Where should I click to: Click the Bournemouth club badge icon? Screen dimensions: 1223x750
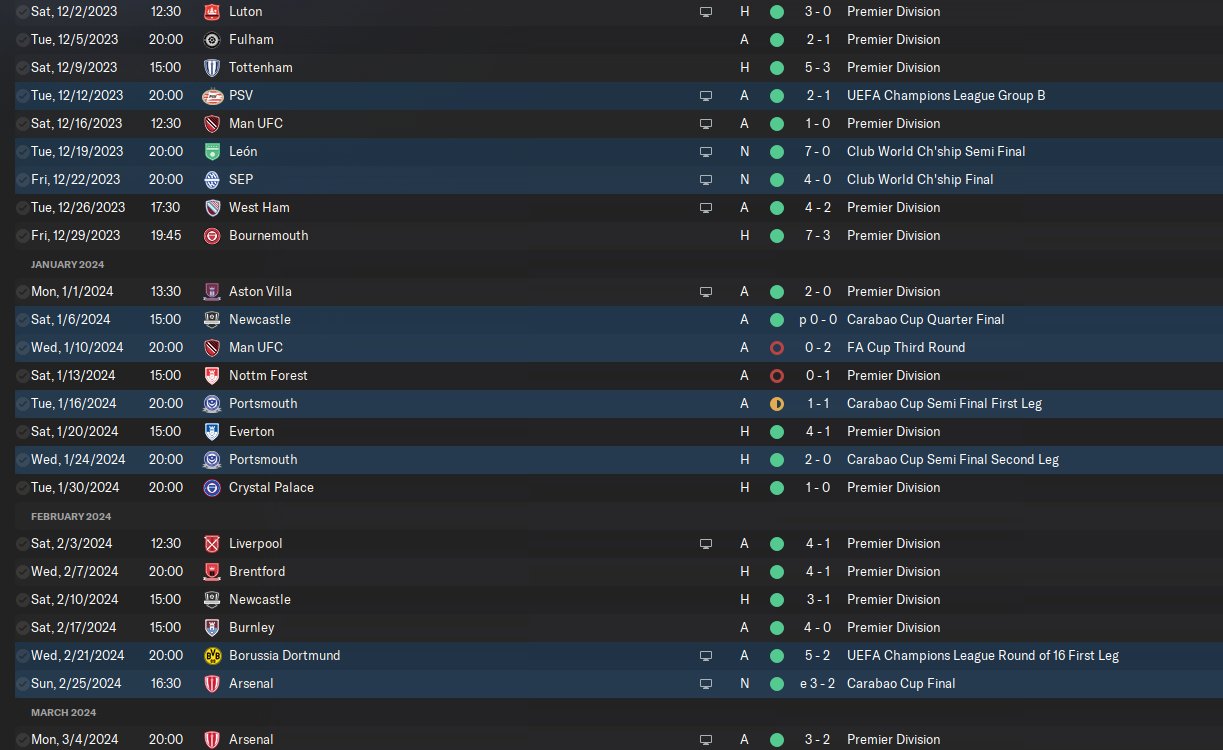[x=211, y=236]
